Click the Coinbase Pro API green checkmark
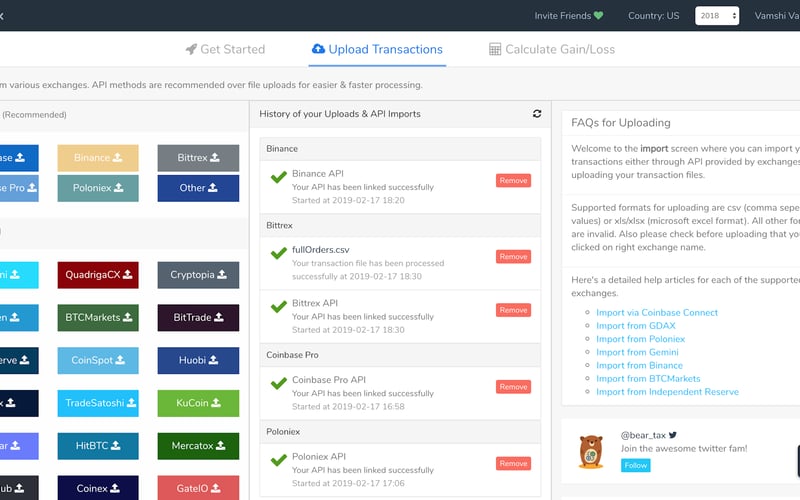This screenshot has height=500, width=800. [279, 383]
